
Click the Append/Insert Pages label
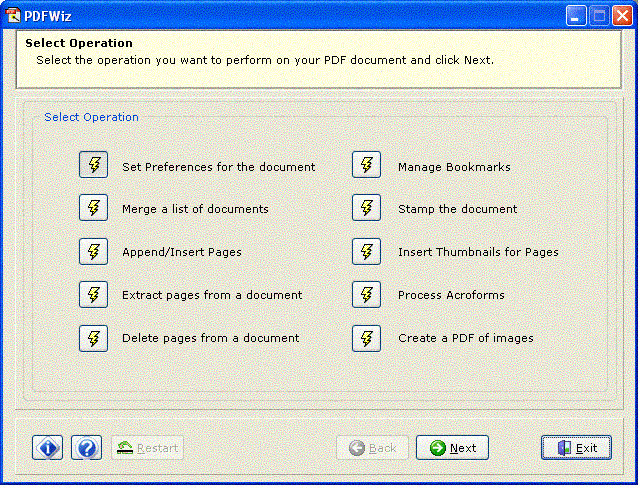(x=181, y=252)
